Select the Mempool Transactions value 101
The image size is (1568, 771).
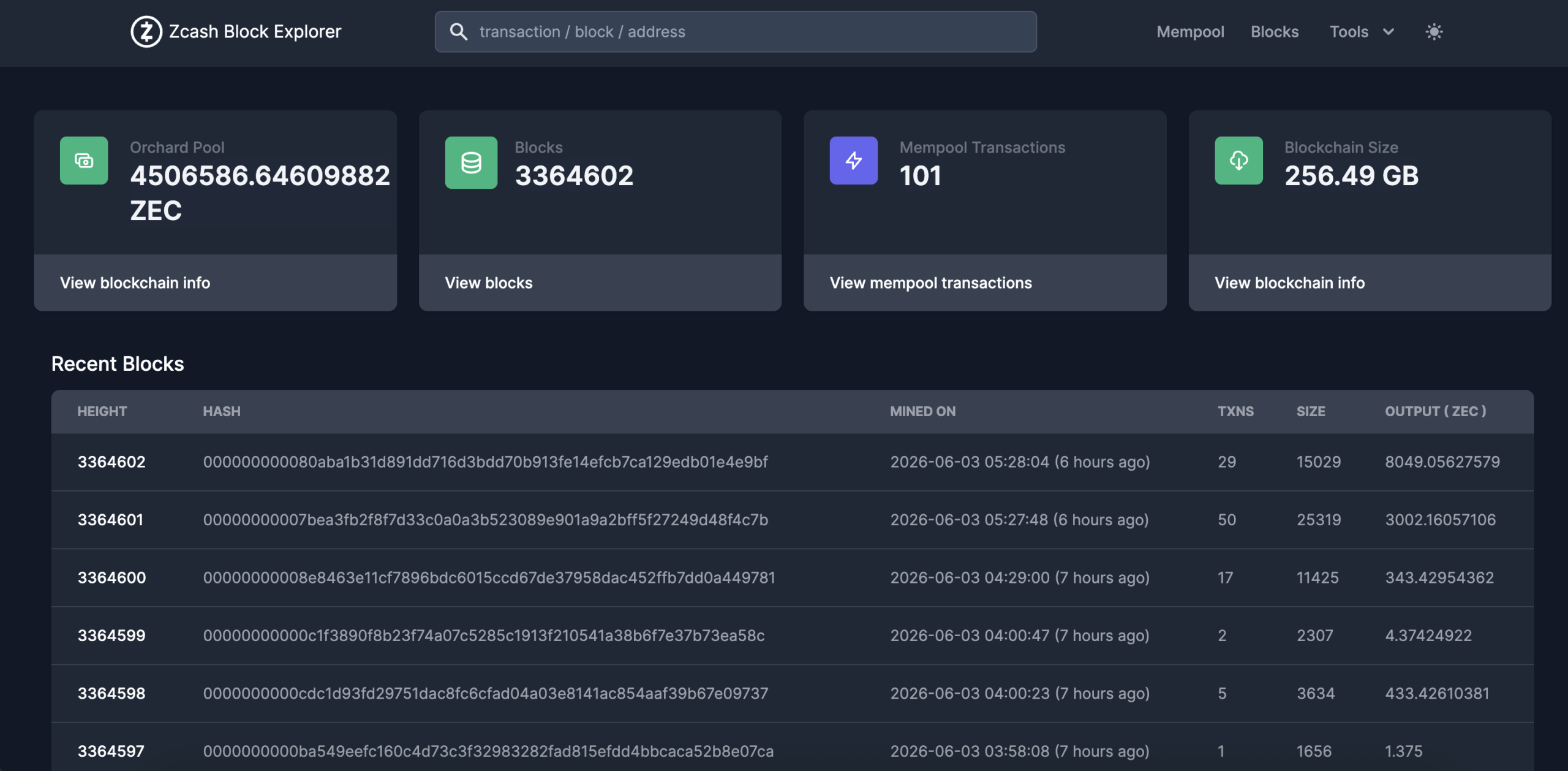(920, 176)
